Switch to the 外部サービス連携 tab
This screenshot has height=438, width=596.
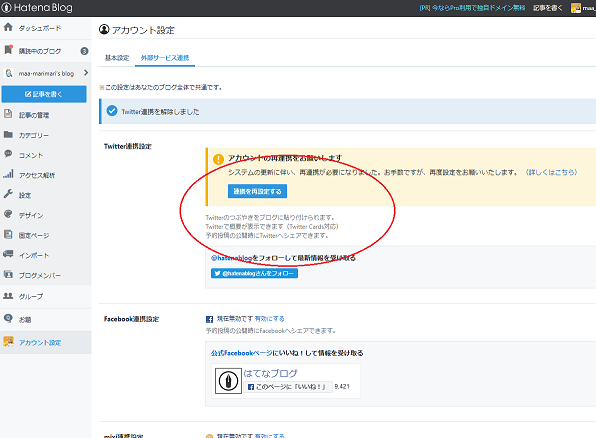pyautogui.click(x=165, y=58)
